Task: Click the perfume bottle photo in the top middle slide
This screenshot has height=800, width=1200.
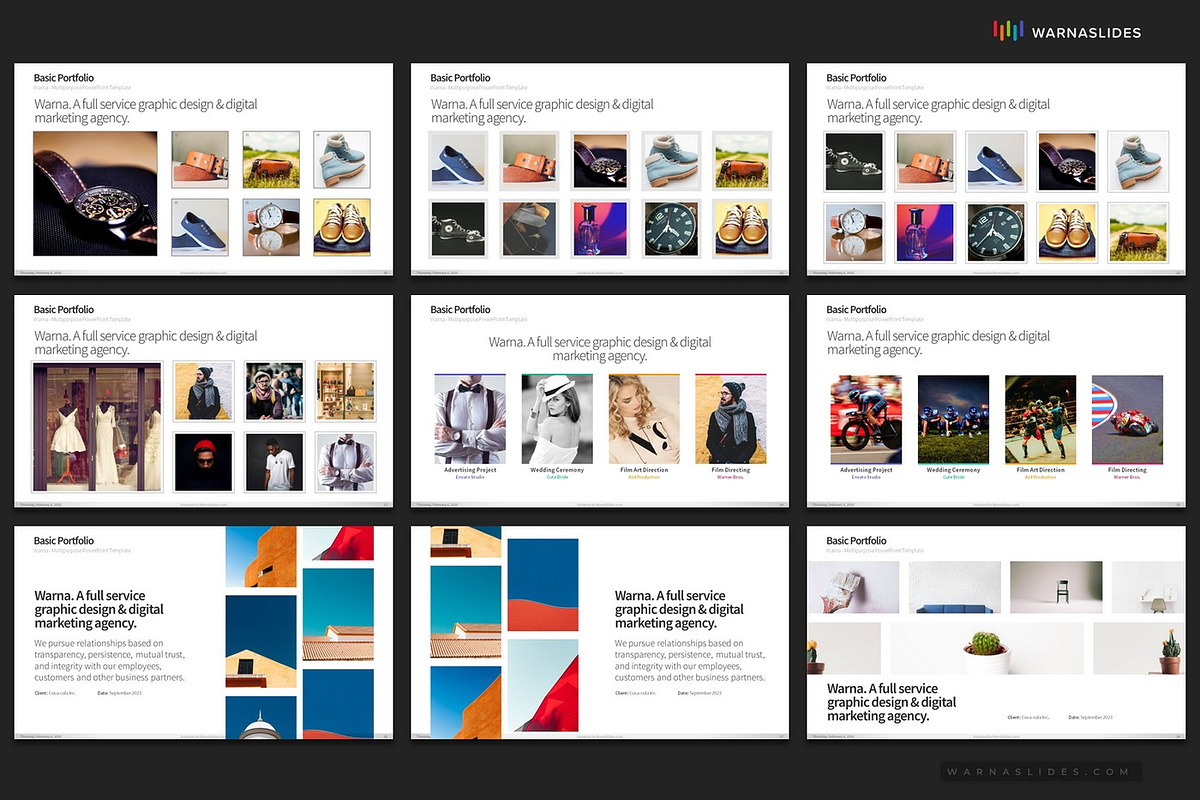Action: tap(599, 230)
